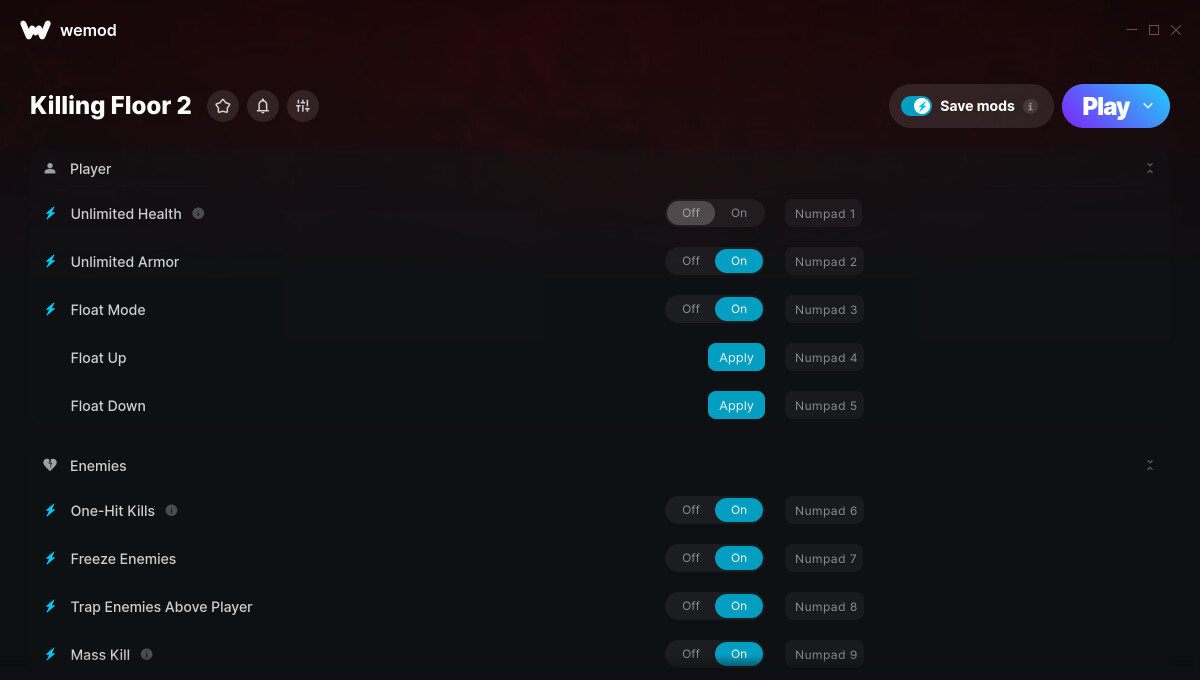The height and width of the screenshot is (680, 1200).
Task: Click info icon beside Mass Kill
Action: click(x=146, y=654)
